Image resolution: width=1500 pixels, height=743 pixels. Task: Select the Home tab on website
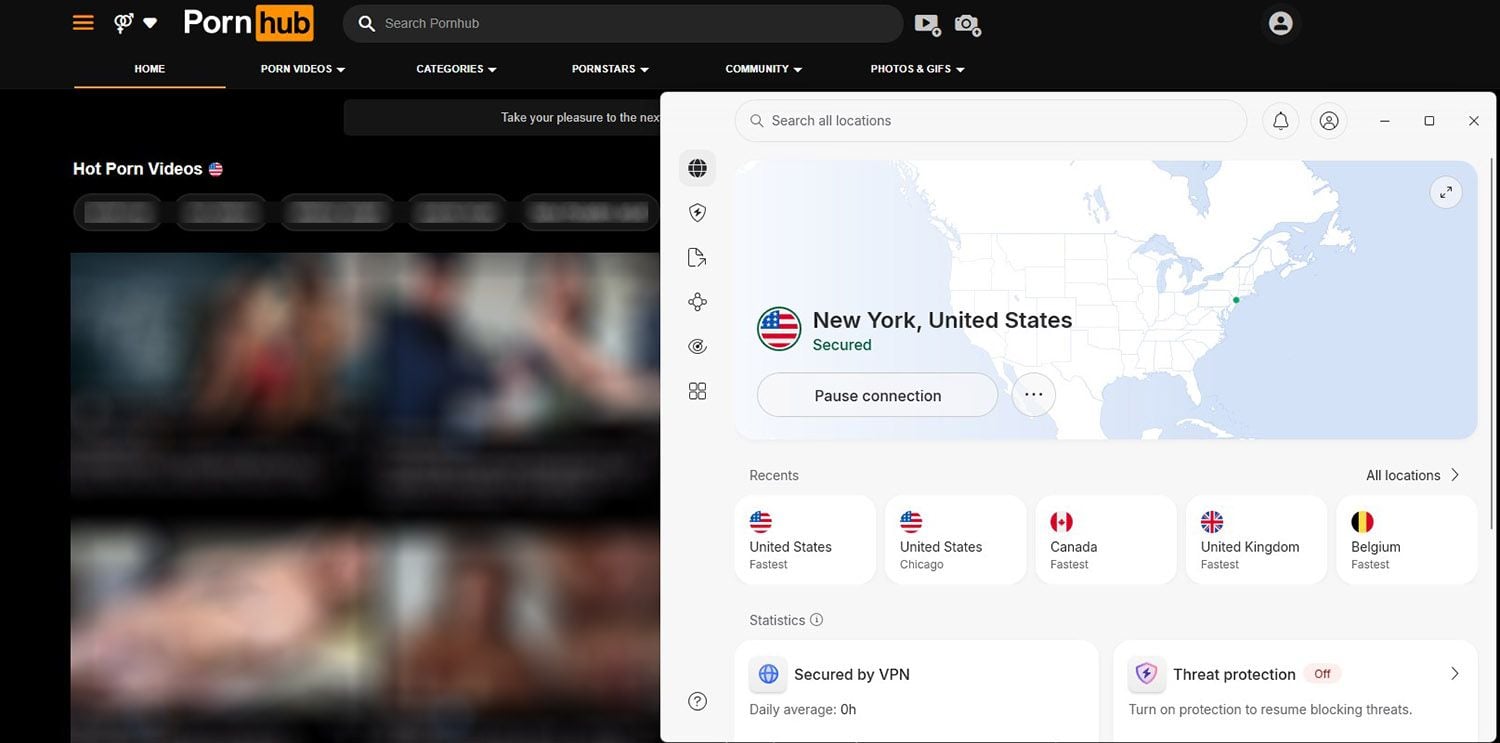149,69
